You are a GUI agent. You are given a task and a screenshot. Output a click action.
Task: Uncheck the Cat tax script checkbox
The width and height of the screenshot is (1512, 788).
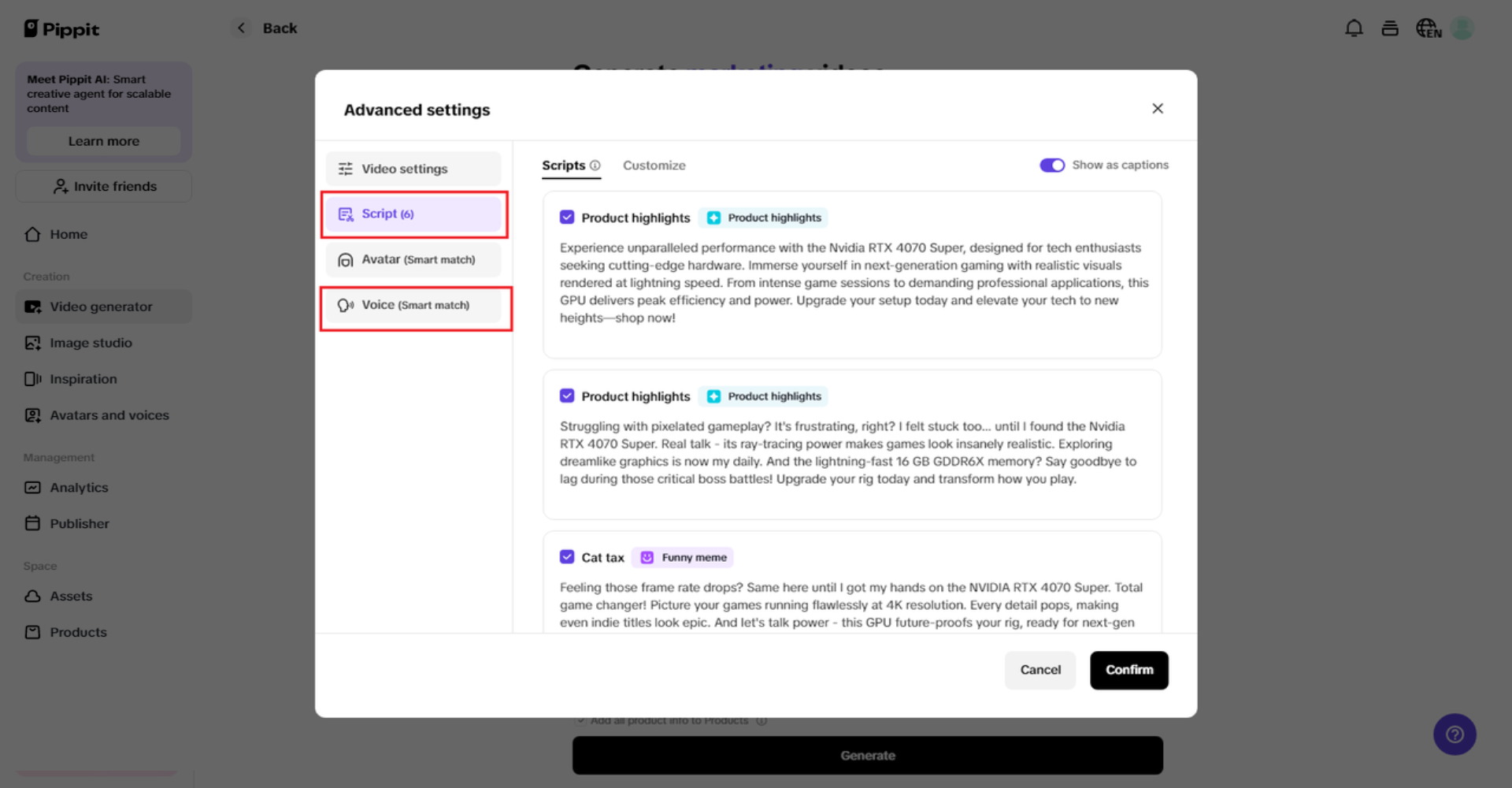pos(567,557)
